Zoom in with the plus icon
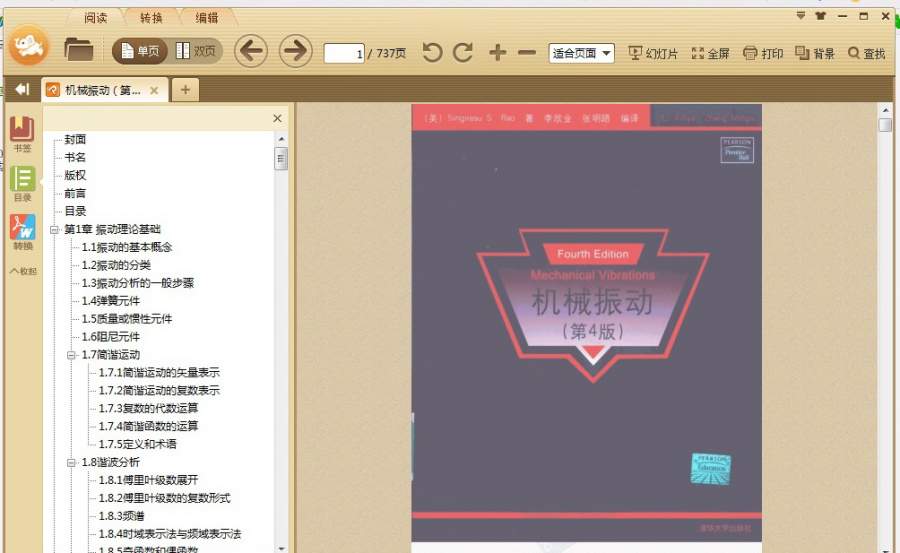 (497, 53)
